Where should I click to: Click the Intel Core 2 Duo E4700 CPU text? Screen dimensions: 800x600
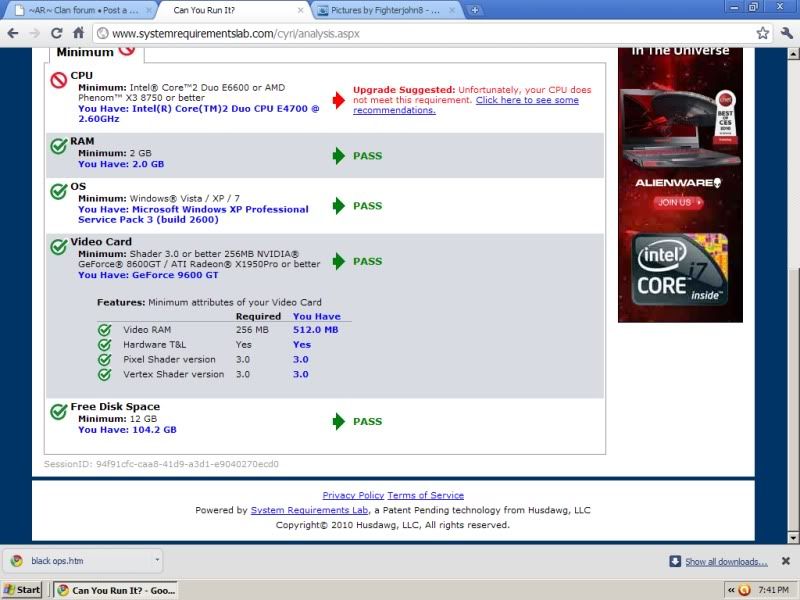199,113
